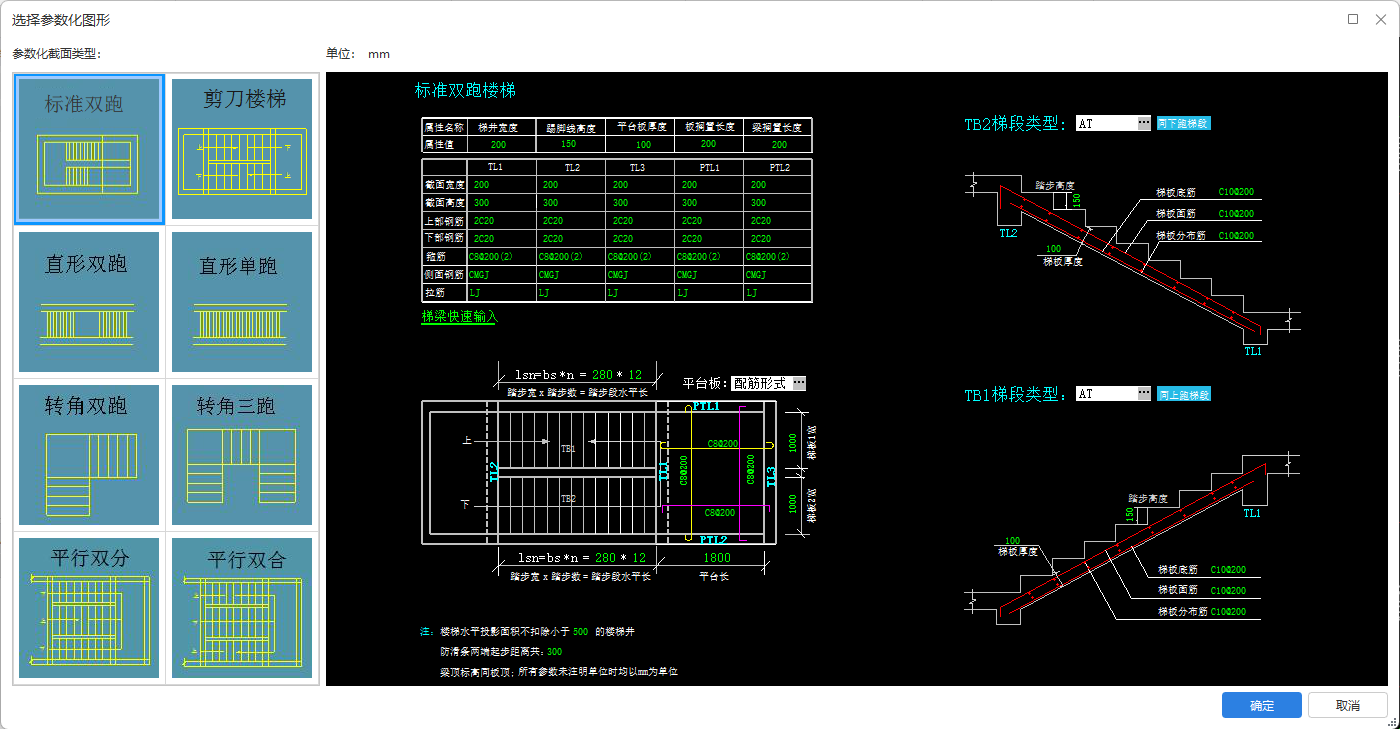Confirm with the 确定 button
The width and height of the screenshot is (1400, 729).
pos(1261,705)
